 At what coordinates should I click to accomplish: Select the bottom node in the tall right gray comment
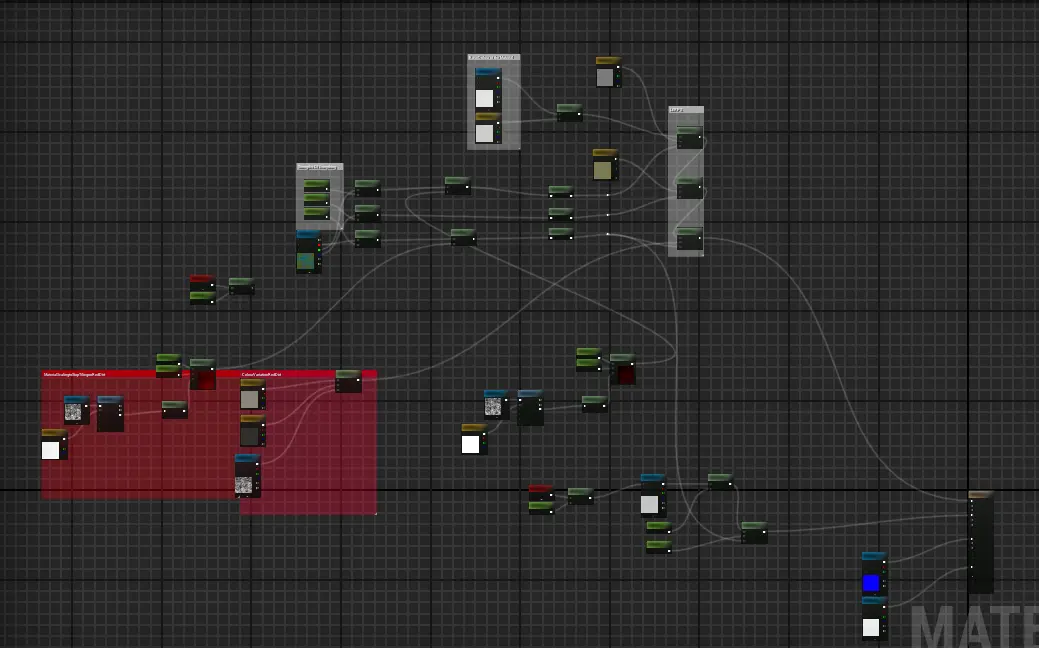pyautogui.click(x=689, y=239)
